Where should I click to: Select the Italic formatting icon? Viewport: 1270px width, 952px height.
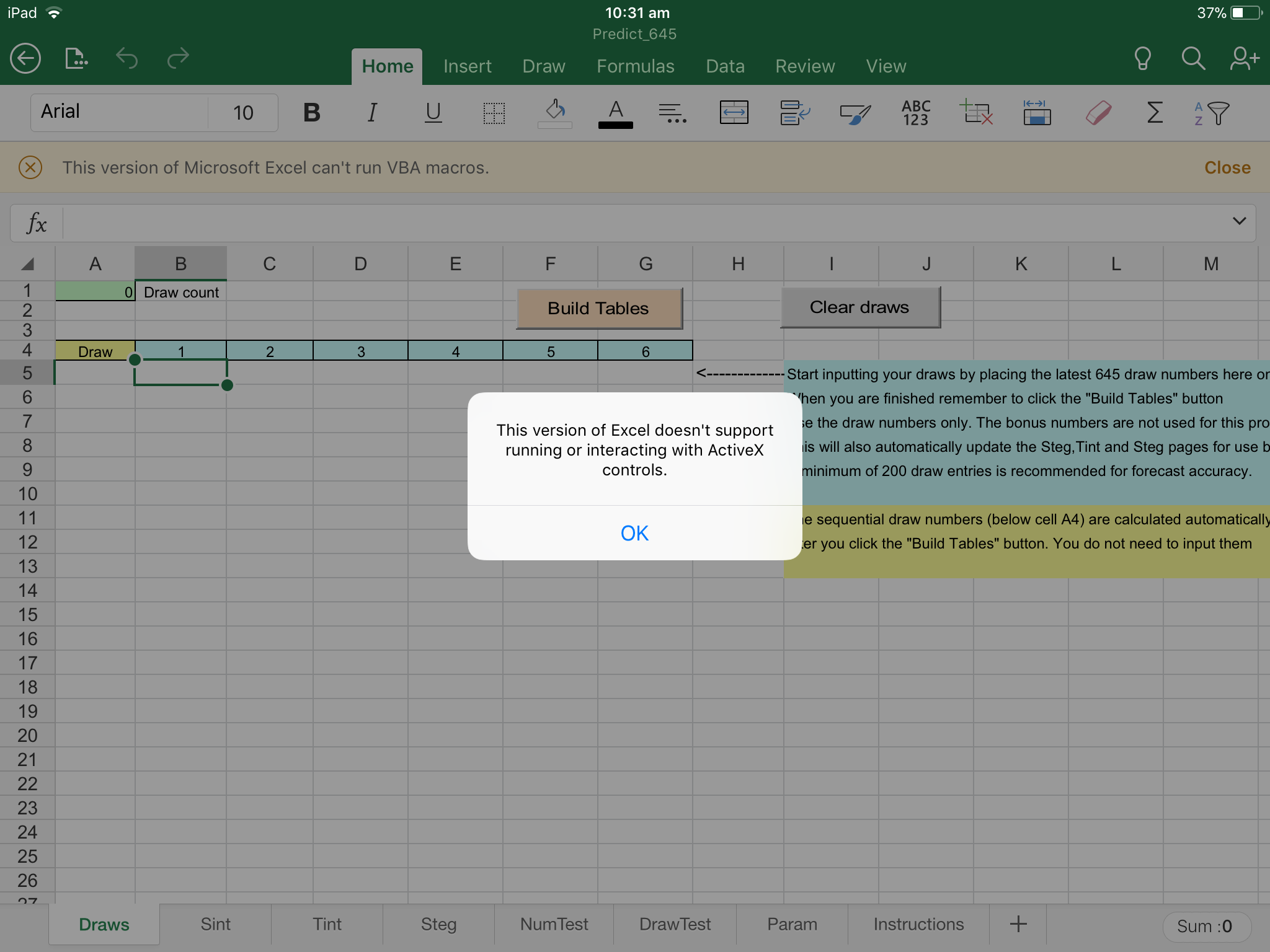(x=371, y=112)
